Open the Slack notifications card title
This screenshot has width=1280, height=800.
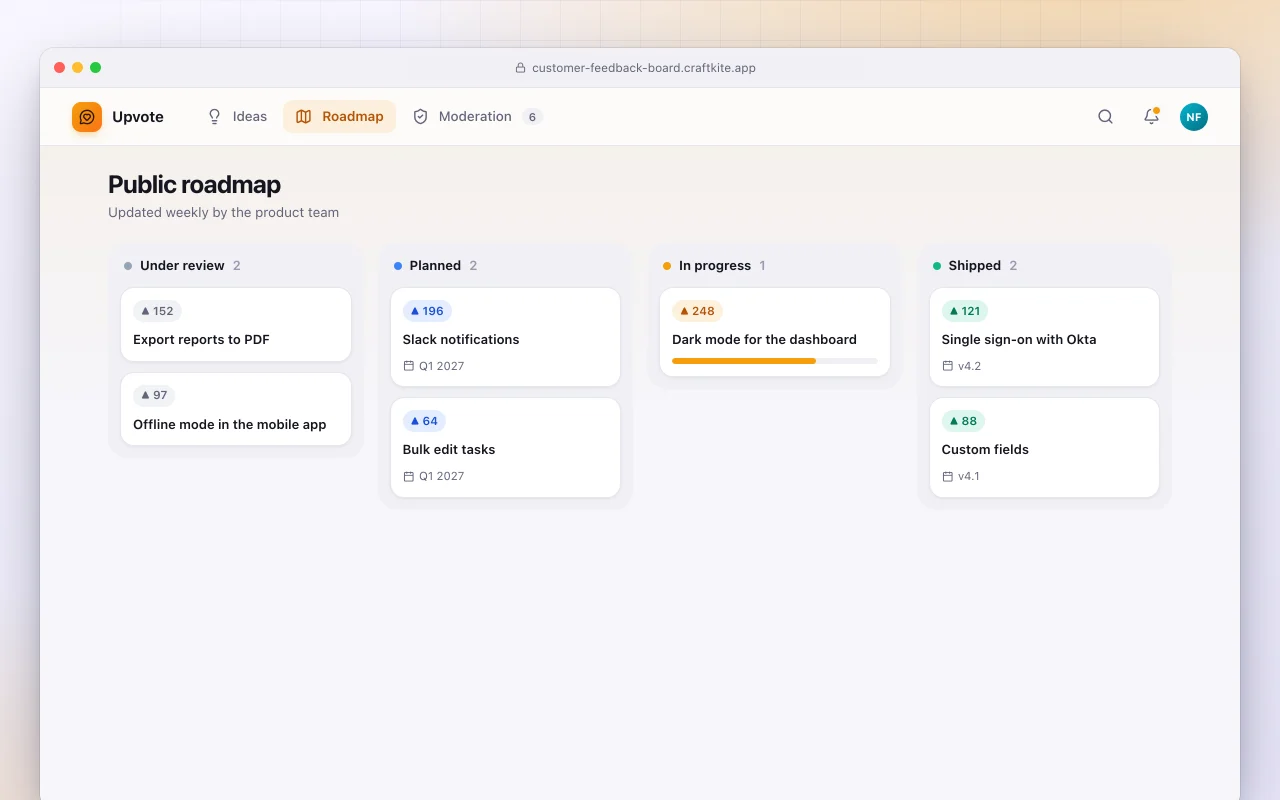[461, 340]
